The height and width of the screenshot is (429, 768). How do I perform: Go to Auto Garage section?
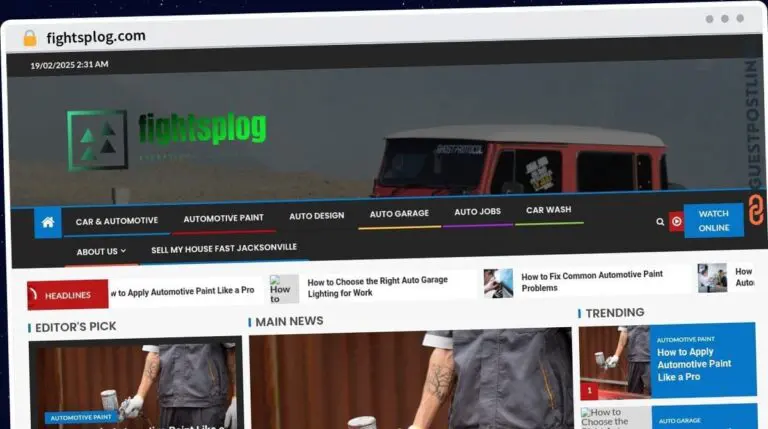point(399,214)
